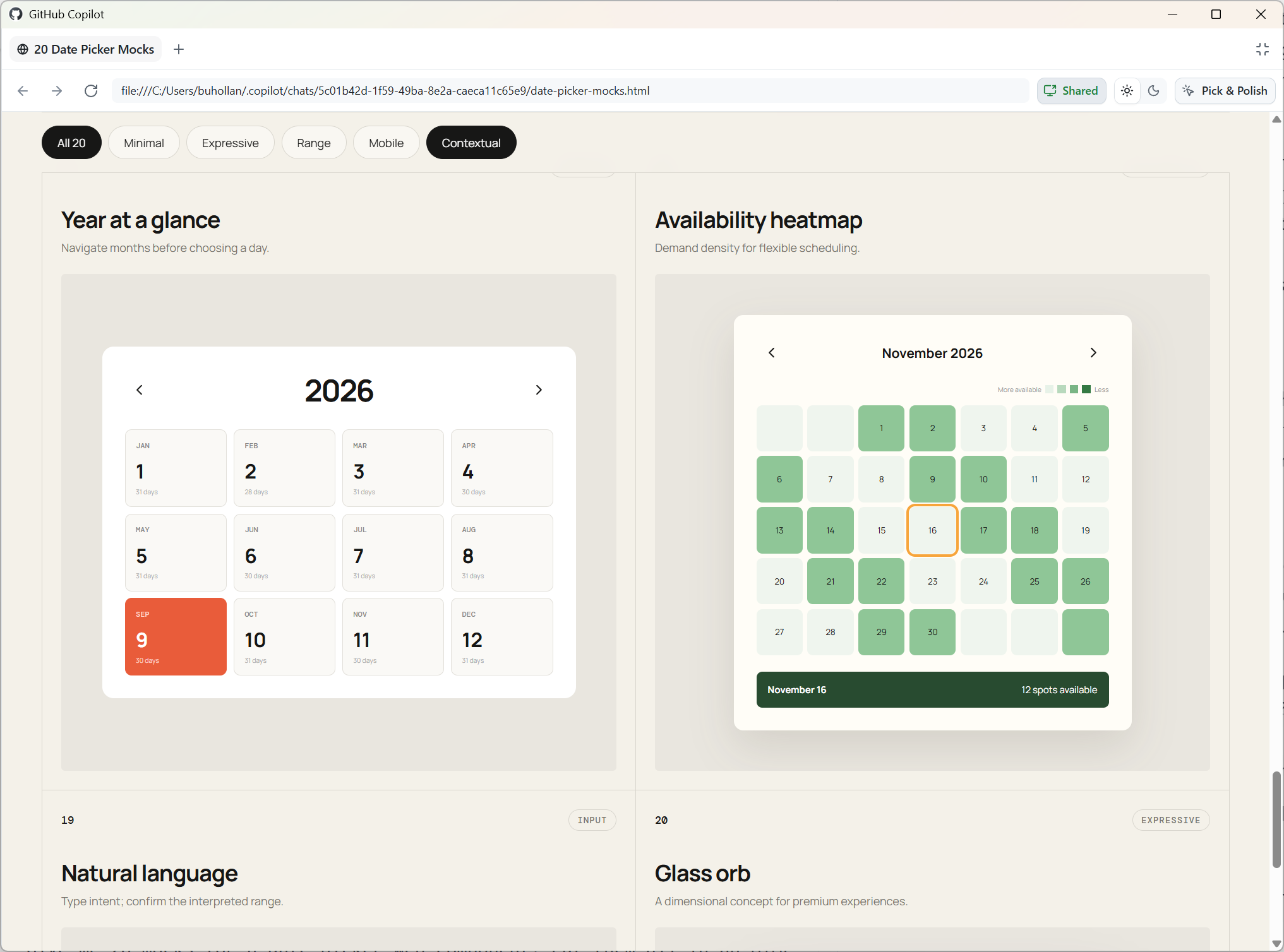The width and height of the screenshot is (1284, 952).
Task: Minimize the GitHub Copilot window
Action: (x=1173, y=14)
